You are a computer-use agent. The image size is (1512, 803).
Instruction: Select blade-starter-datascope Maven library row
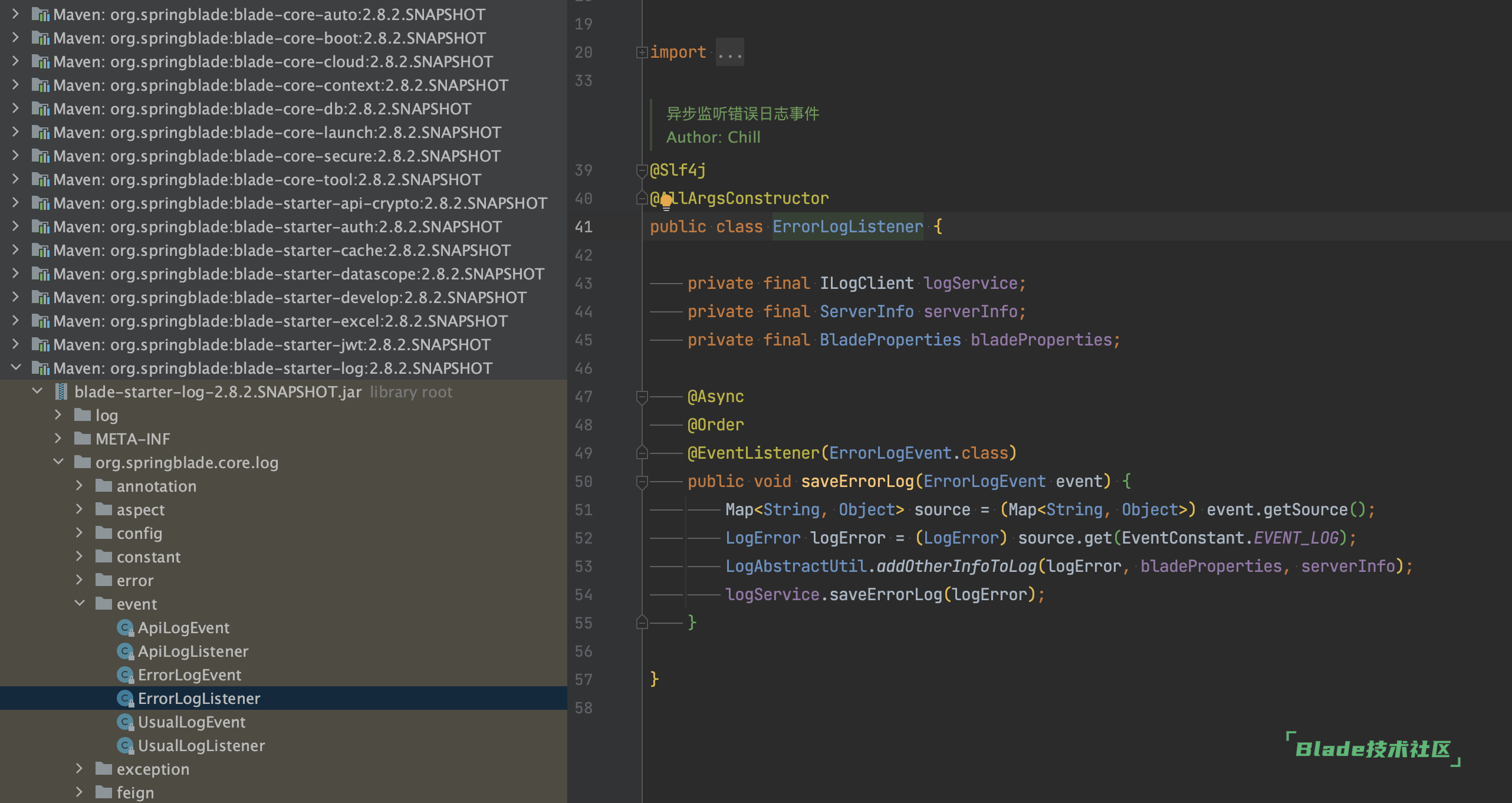(x=284, y=274)
